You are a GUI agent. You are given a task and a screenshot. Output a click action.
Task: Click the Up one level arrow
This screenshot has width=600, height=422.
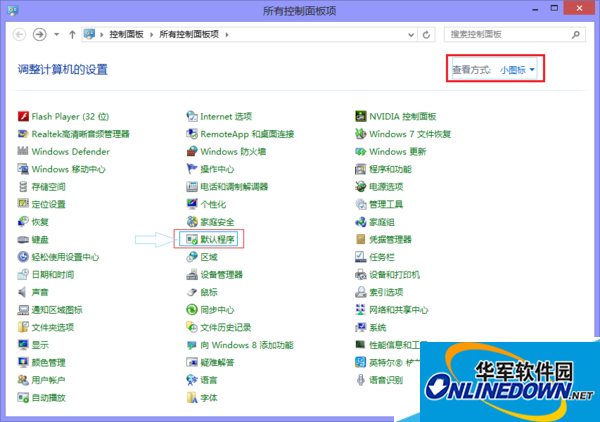click(x=72, y=34)
